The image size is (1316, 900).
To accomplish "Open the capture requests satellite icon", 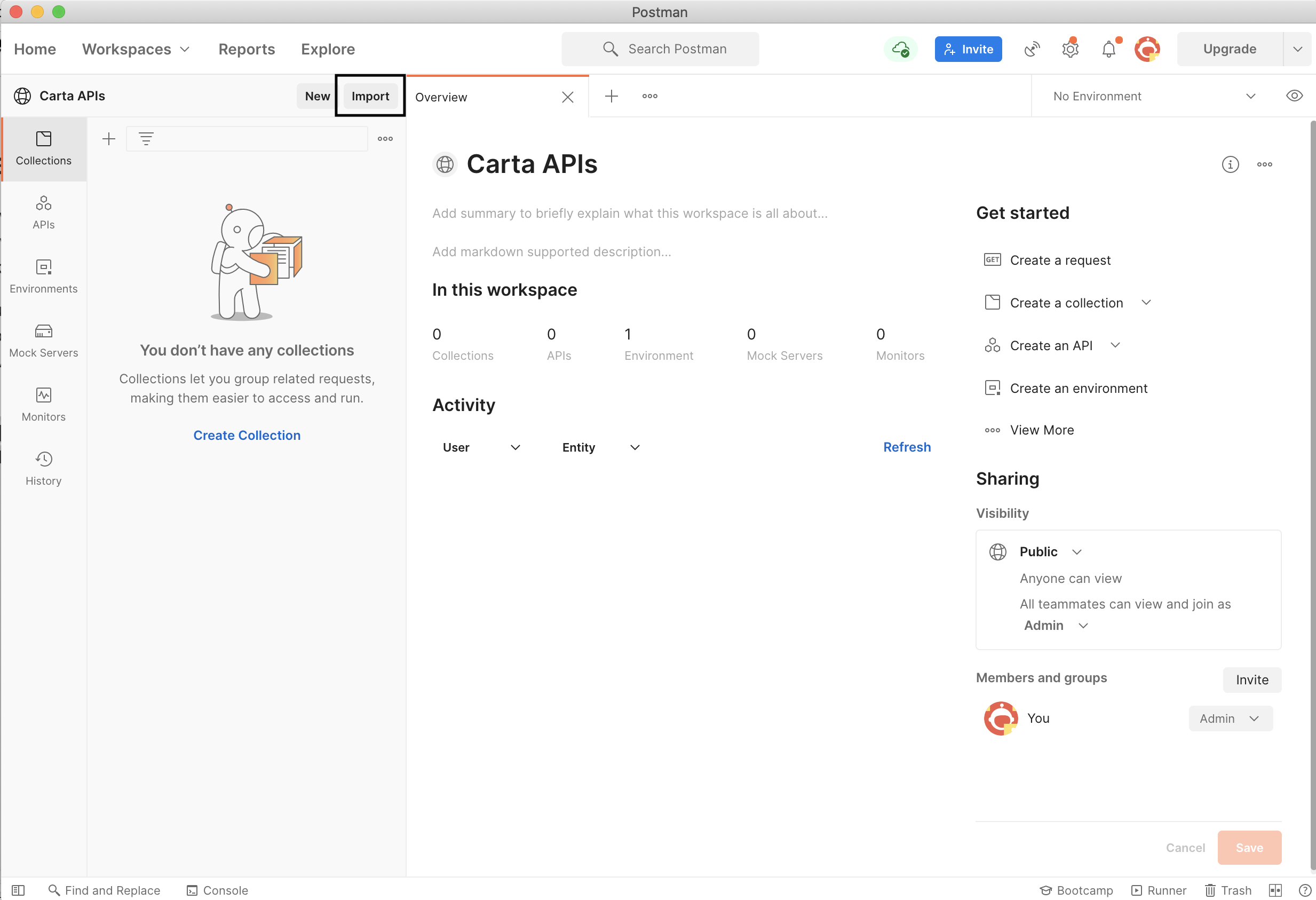I will tap(1032, 49).
